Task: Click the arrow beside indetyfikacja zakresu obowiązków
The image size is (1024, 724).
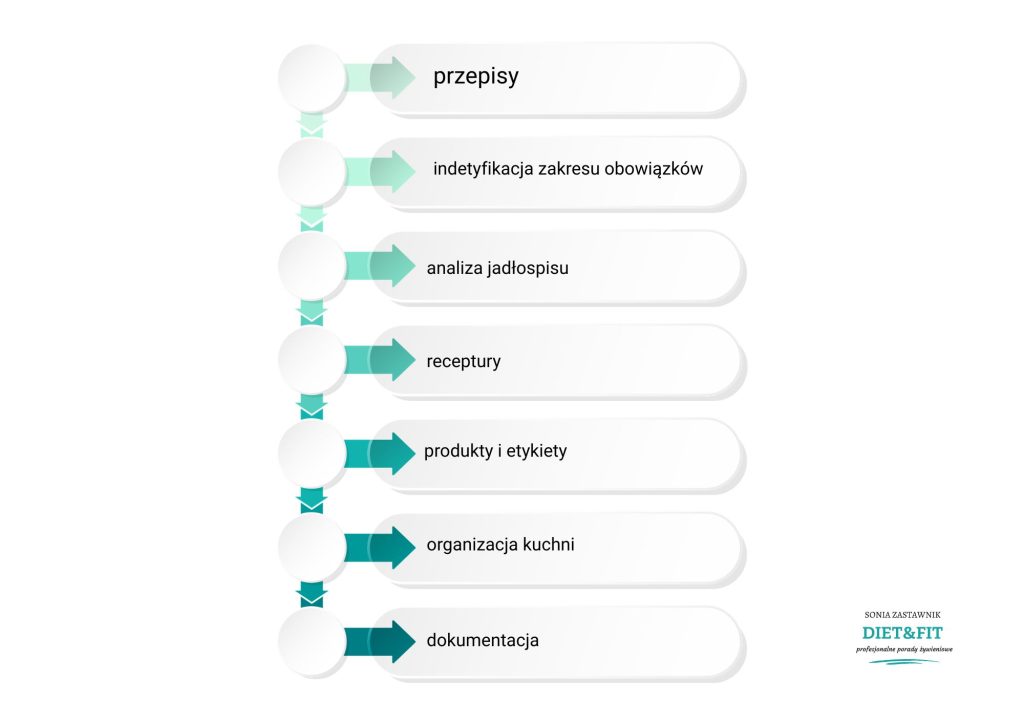Action: [x=379, y=171]
